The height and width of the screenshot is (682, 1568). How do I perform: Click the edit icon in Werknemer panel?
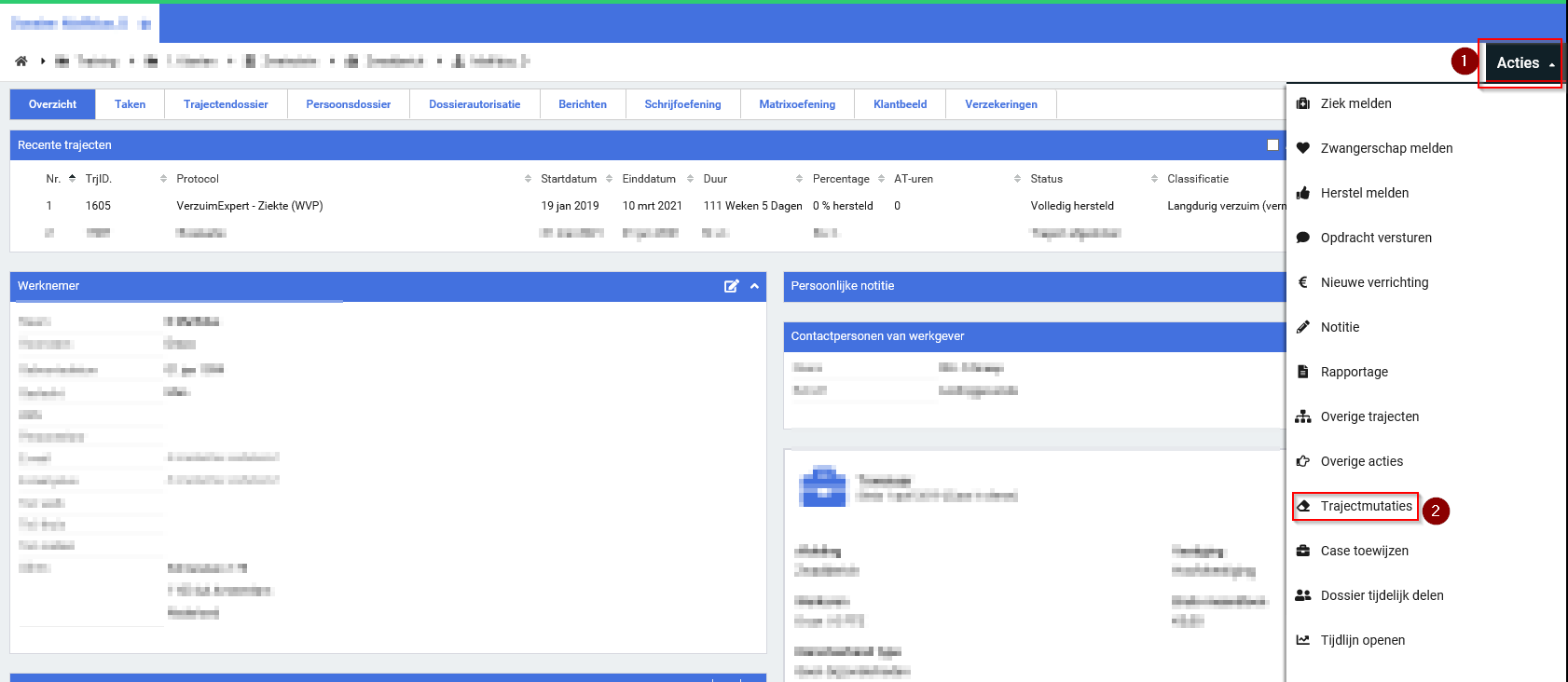pyautogui.click(x=732, y=286)
